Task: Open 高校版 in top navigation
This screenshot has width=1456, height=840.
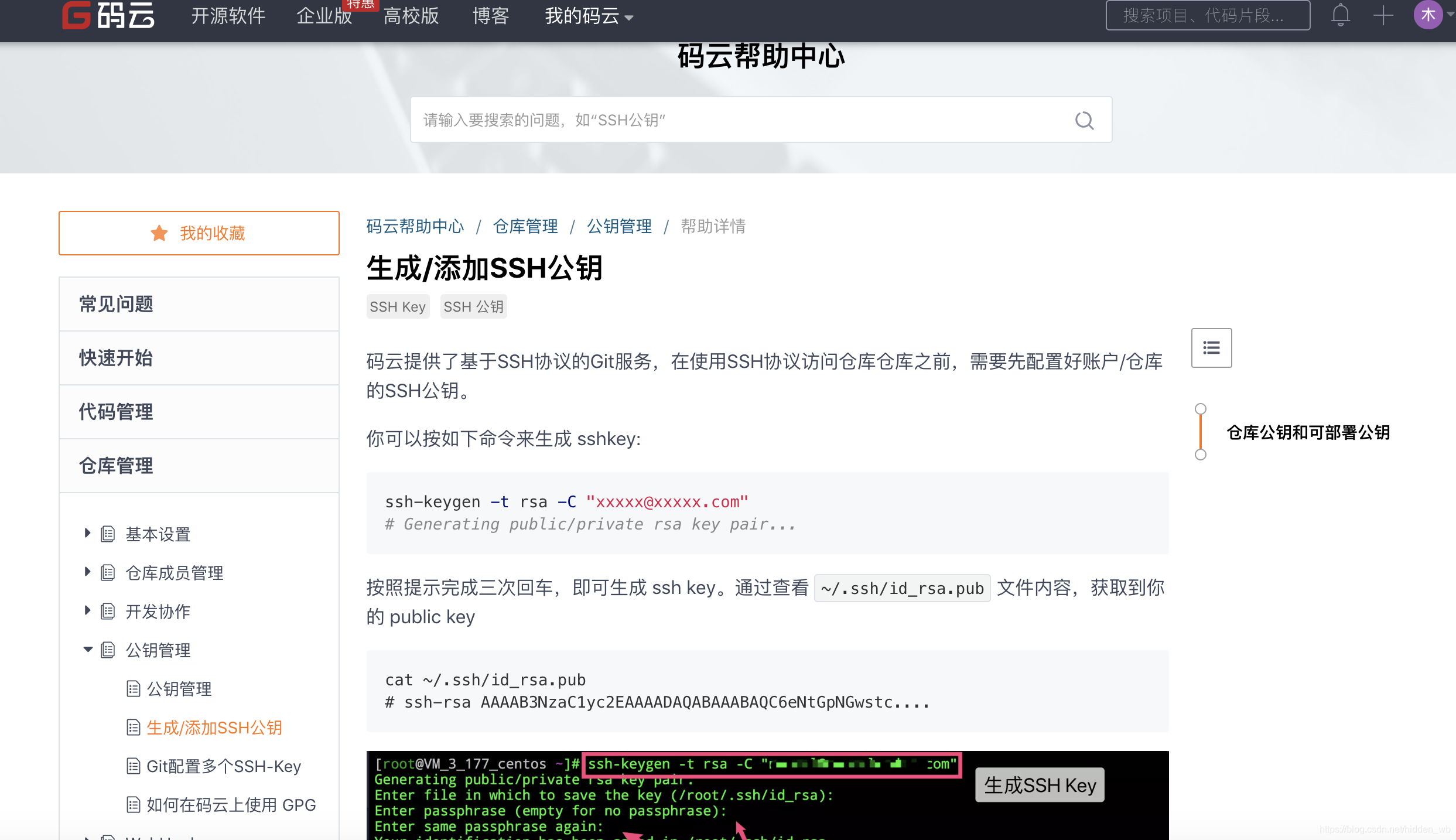Action: [x=411, y=16]
